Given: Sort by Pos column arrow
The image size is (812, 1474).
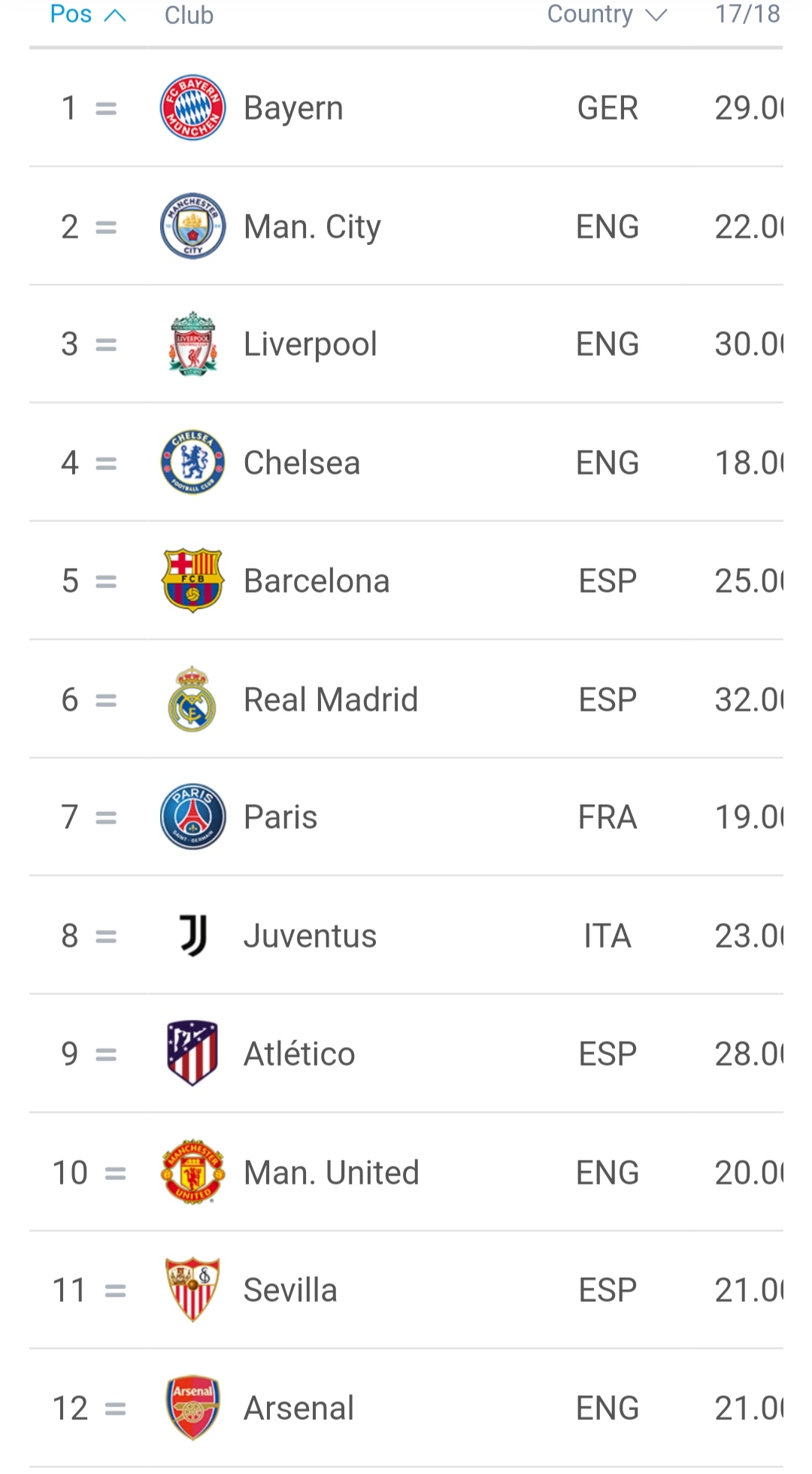Looking at the screenshot, I should (114, 15).
